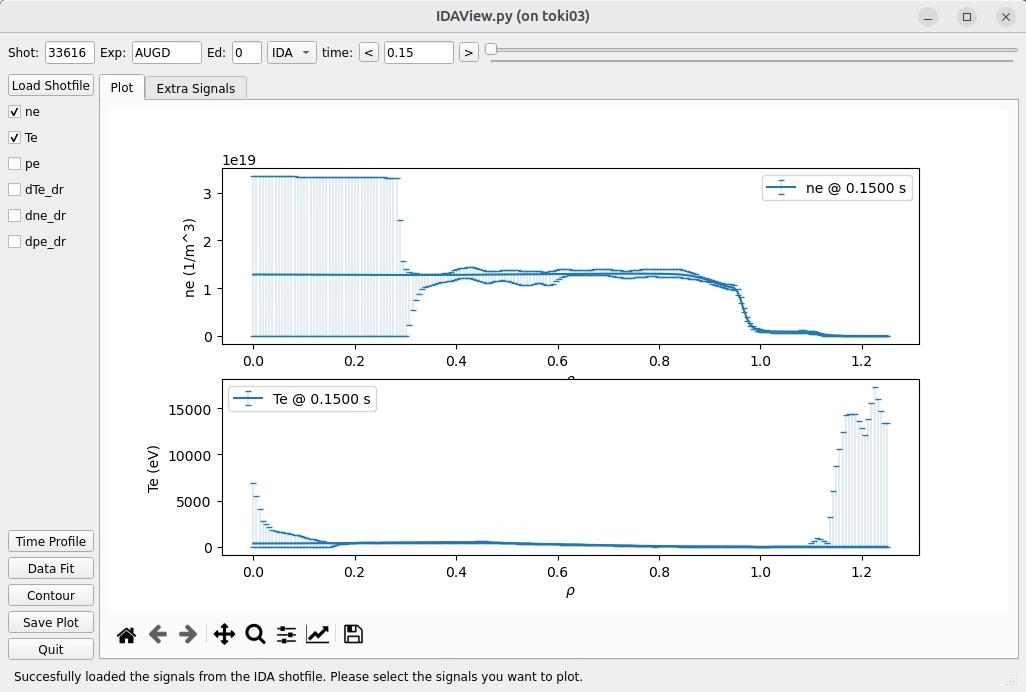Viewport: 1026px width, 692px height.
Task: Click the matplotlib Home reset view icon
Action: click(x=126, y=635)
